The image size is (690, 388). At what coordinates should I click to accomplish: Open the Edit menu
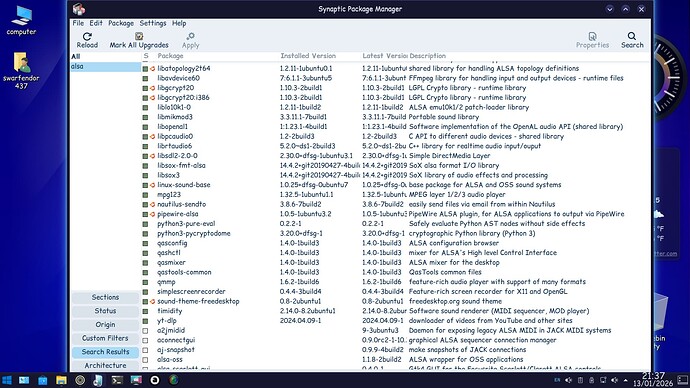click(x=96, y=23)
